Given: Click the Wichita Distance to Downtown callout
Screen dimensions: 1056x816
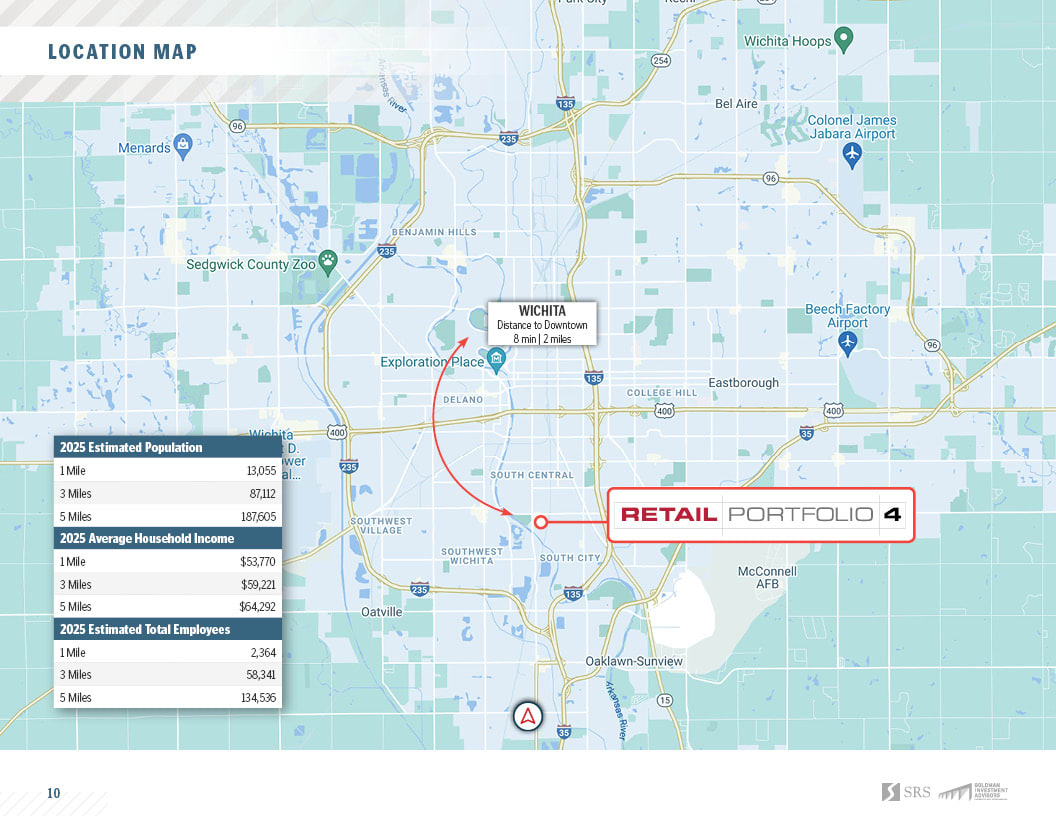Looking at the screenshot, I should click(x=542, y=324).
